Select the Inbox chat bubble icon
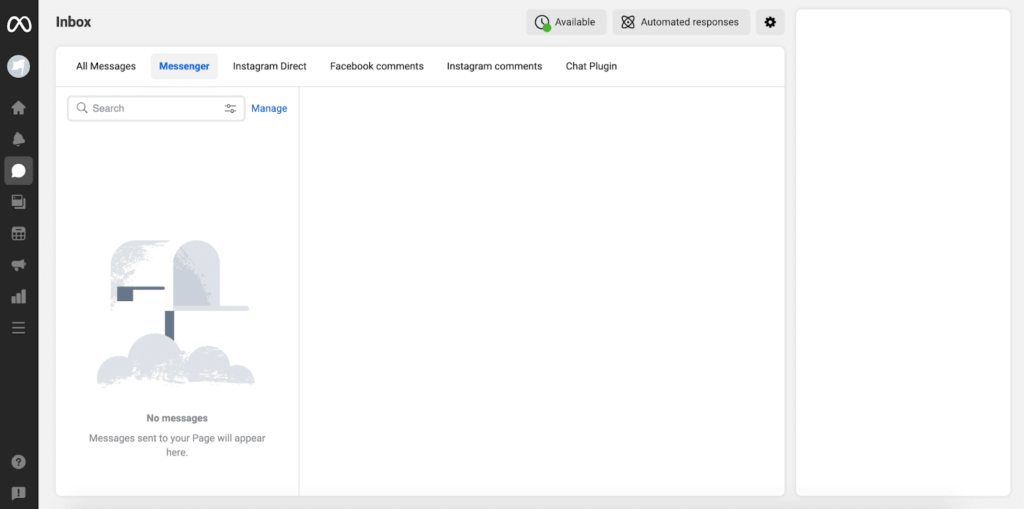The width and height of the screenshot is (1024, 509). click(18, 171)
